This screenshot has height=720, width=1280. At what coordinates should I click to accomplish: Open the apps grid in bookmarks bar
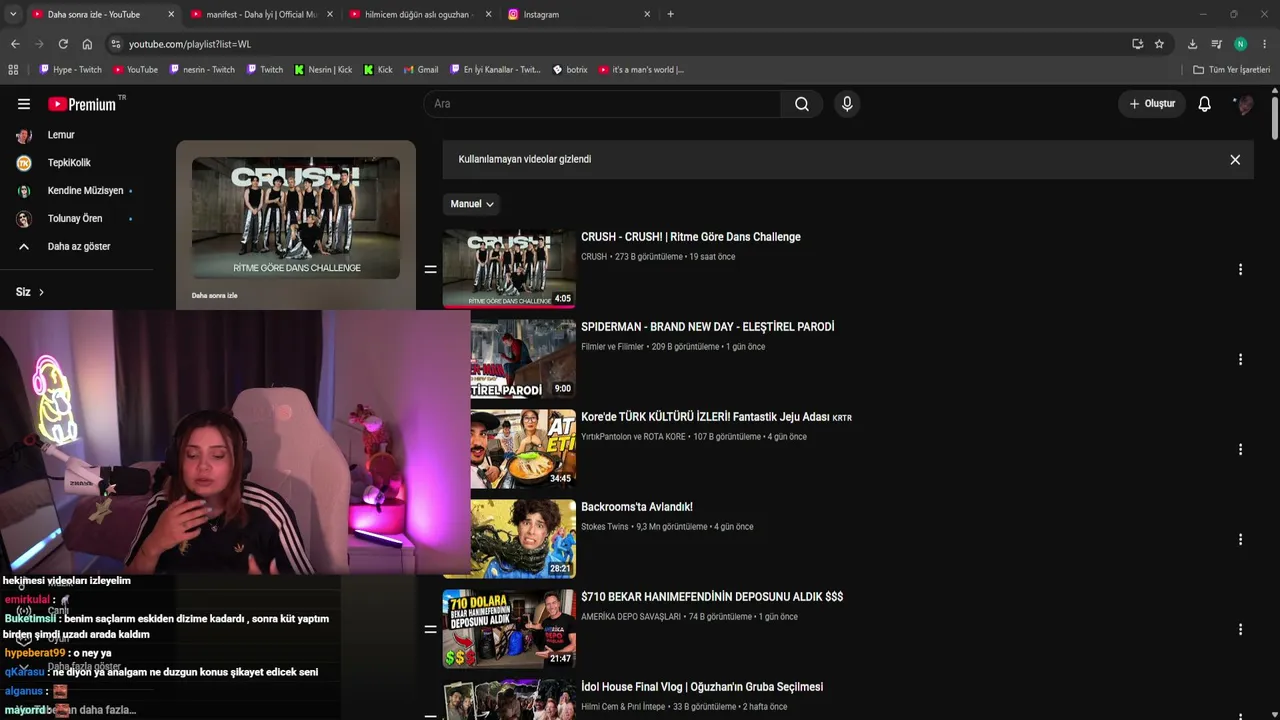point(13,70)
